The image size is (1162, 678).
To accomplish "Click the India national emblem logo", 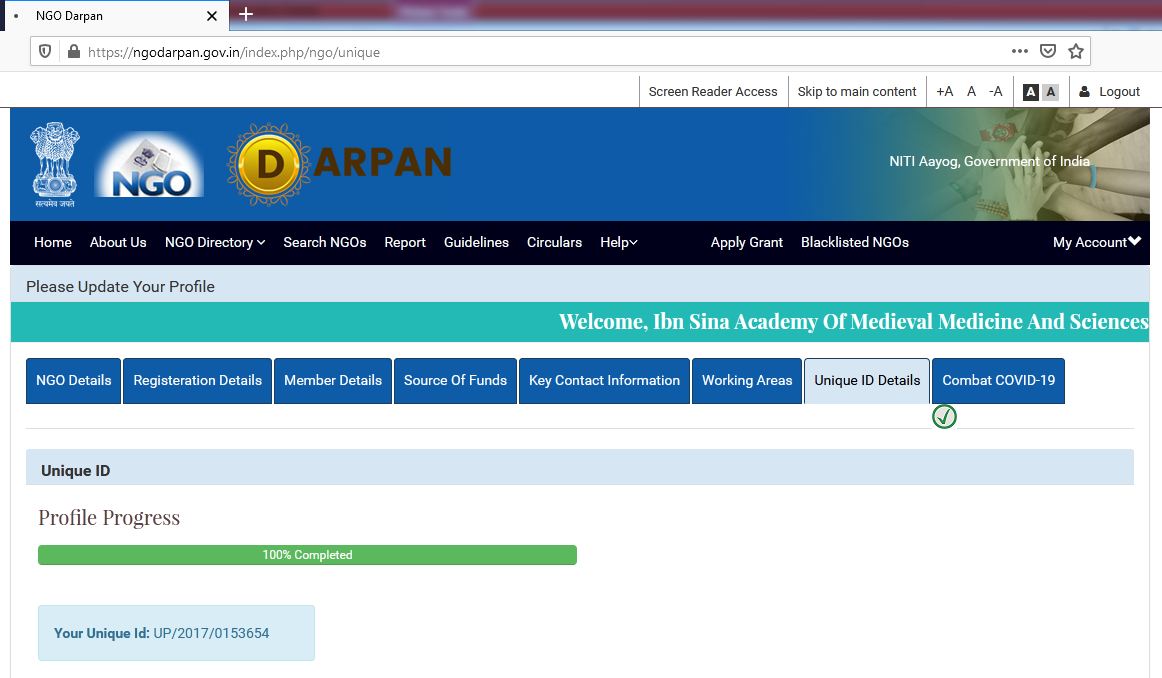I will [x=55, y=164].
